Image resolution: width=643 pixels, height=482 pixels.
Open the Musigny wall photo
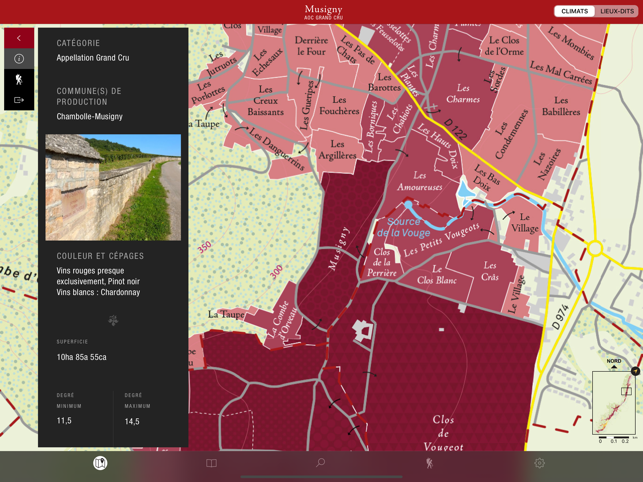[113, 187]
